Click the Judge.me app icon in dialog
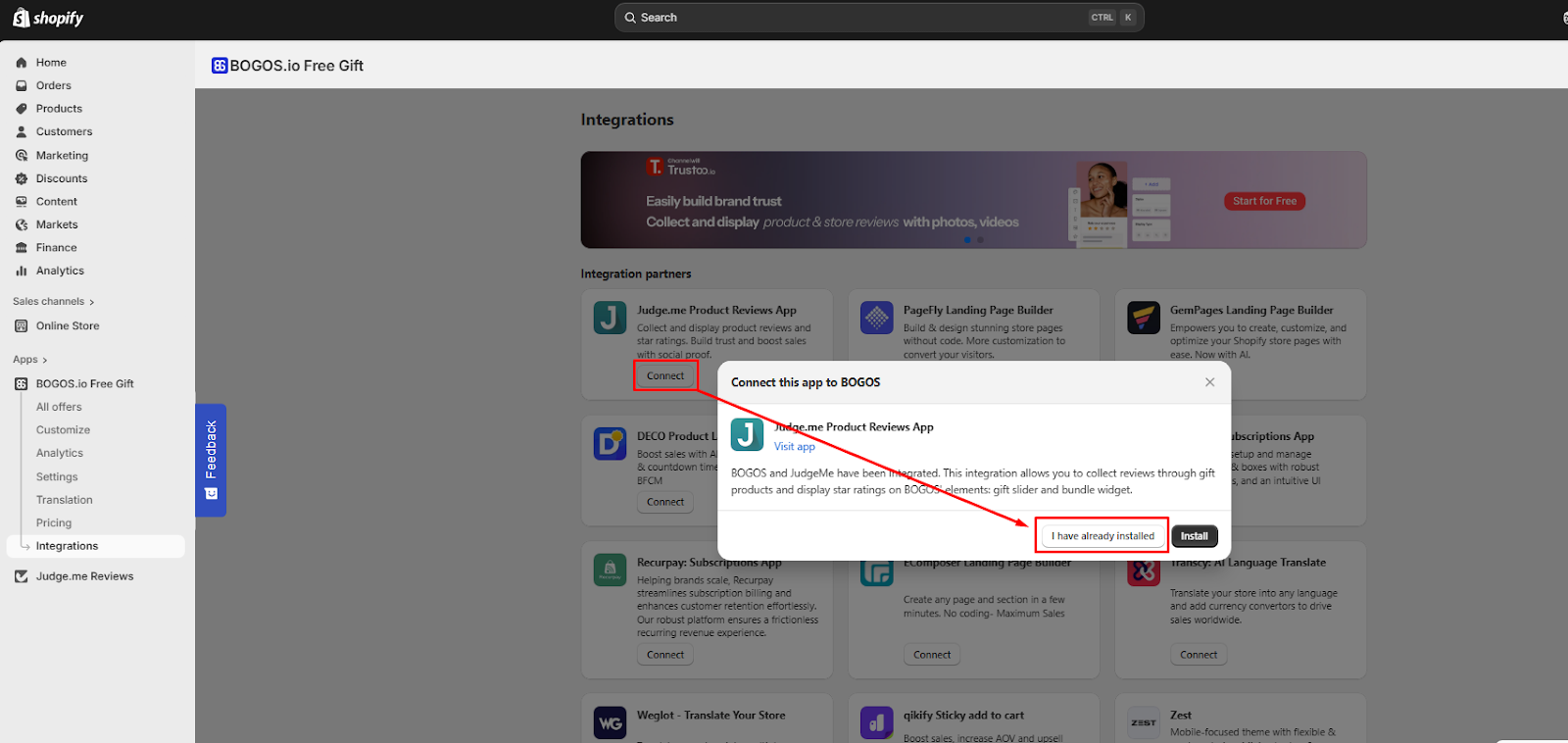 [x=747, y=435]
